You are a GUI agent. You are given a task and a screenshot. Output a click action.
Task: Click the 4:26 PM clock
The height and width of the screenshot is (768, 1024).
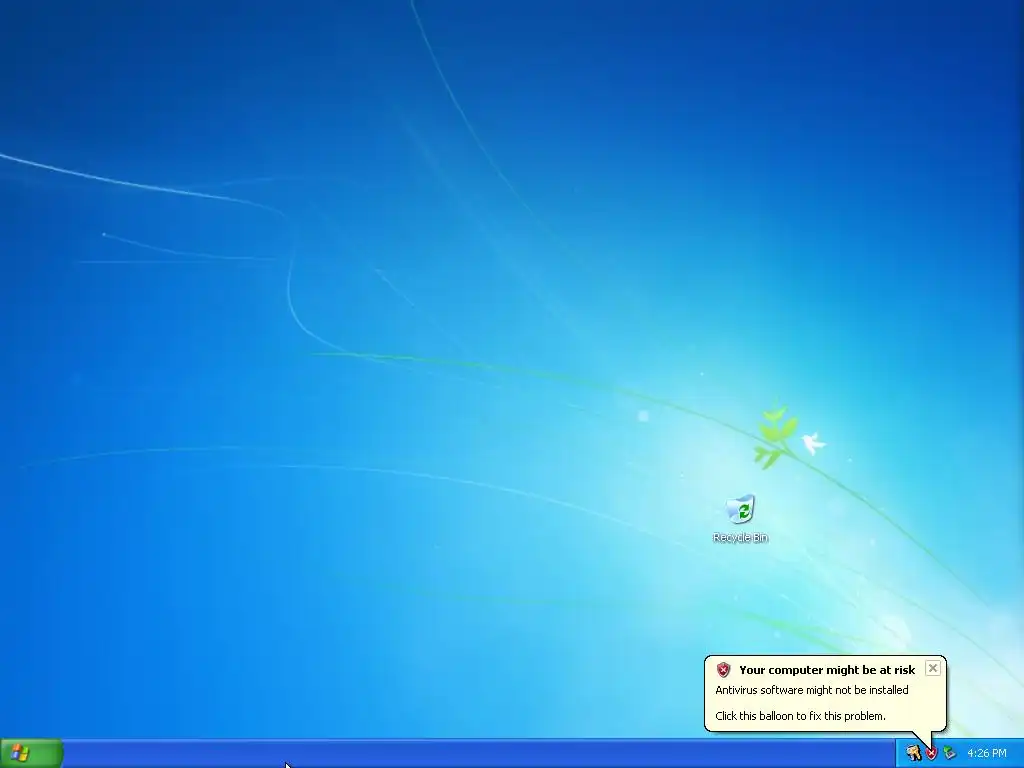987,754
